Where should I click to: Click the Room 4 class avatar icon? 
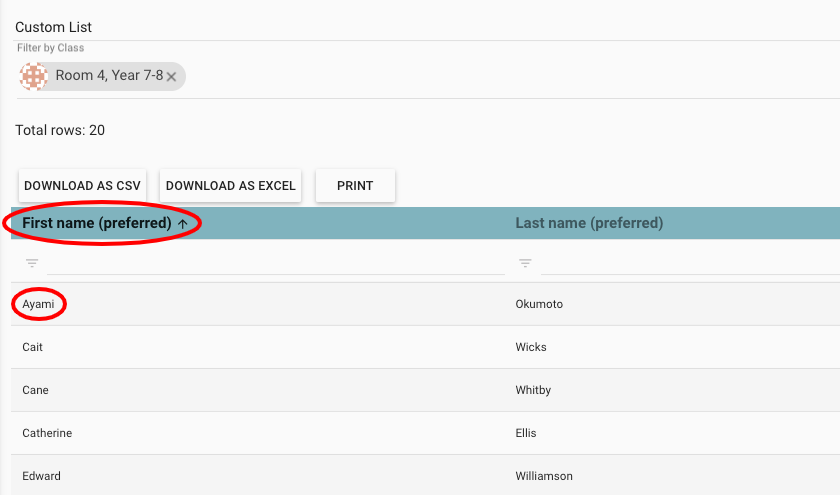pyautogui.click(x=35, y=76)
